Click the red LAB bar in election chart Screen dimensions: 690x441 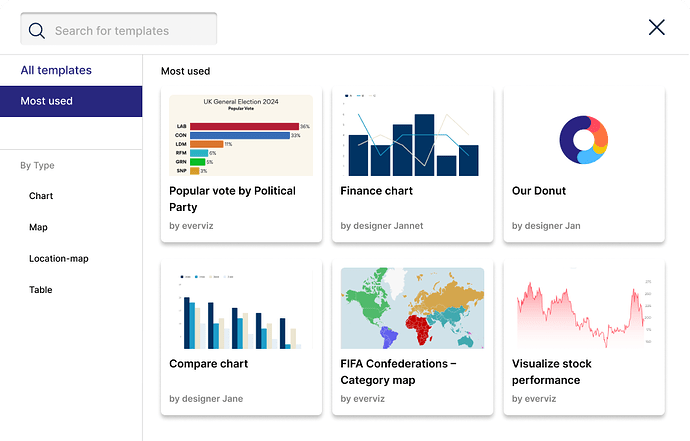pos(243,127)
